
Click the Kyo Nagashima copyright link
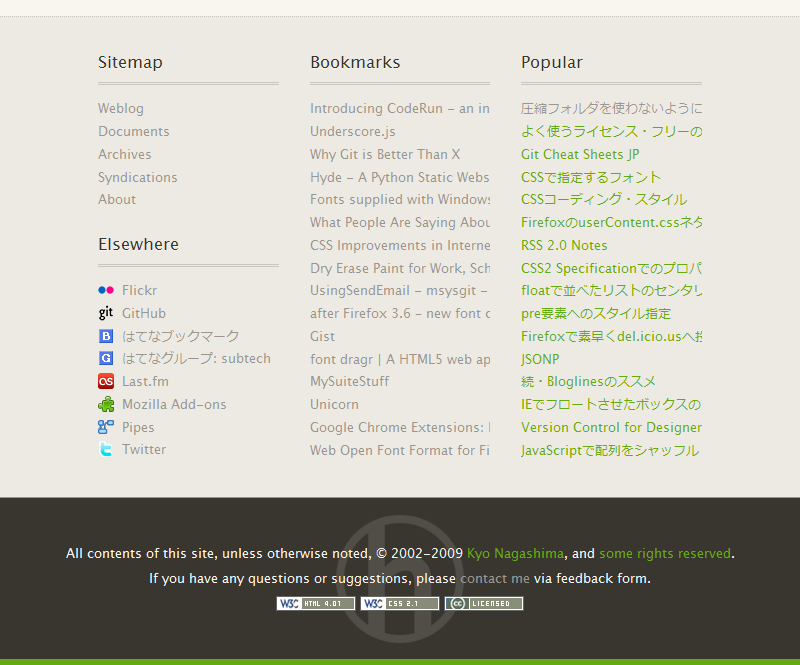pyautogui.click(x=516, y=553)
